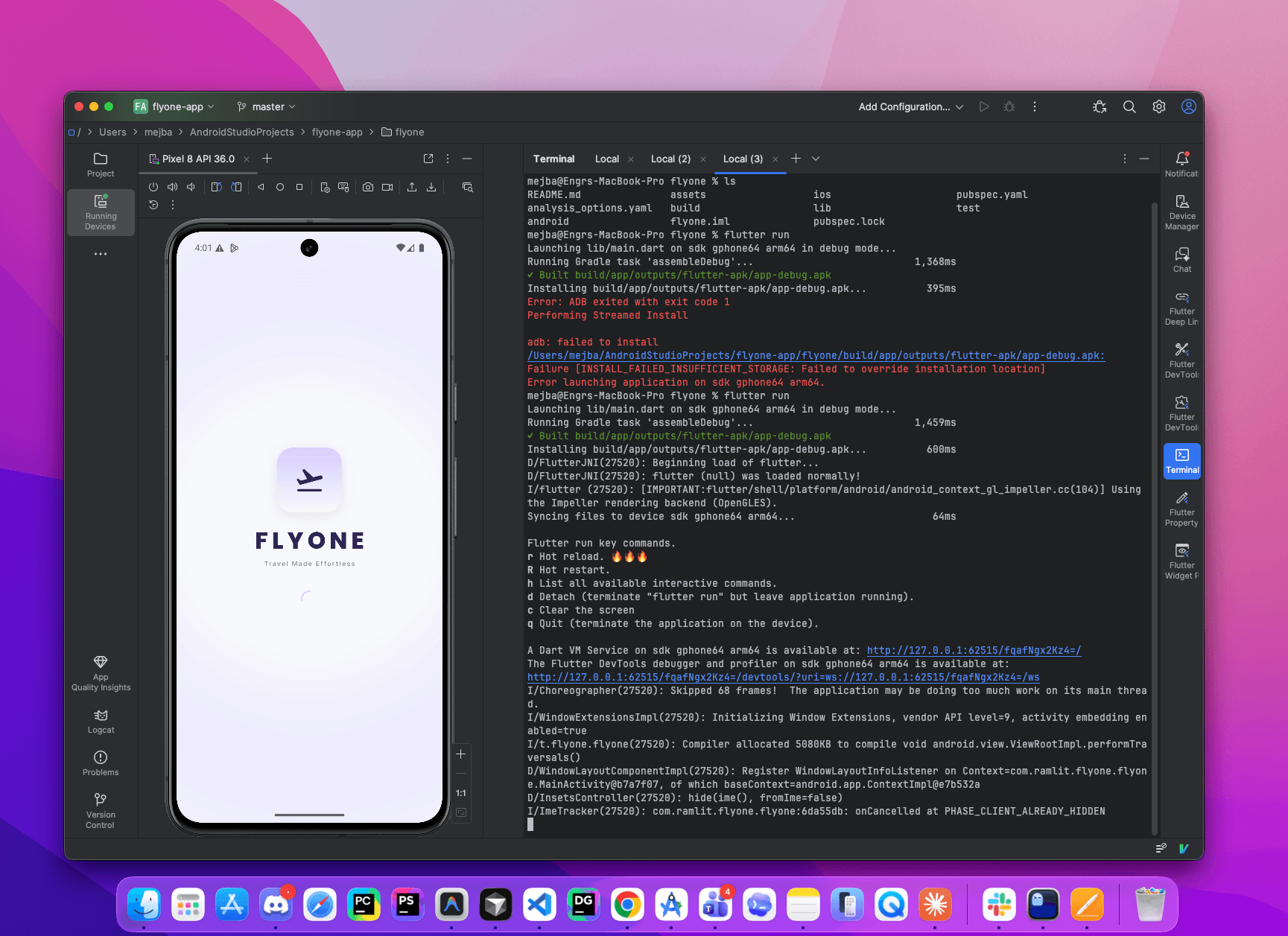Click the upload arrow icon in emulator toolbar

coord(412,187)
